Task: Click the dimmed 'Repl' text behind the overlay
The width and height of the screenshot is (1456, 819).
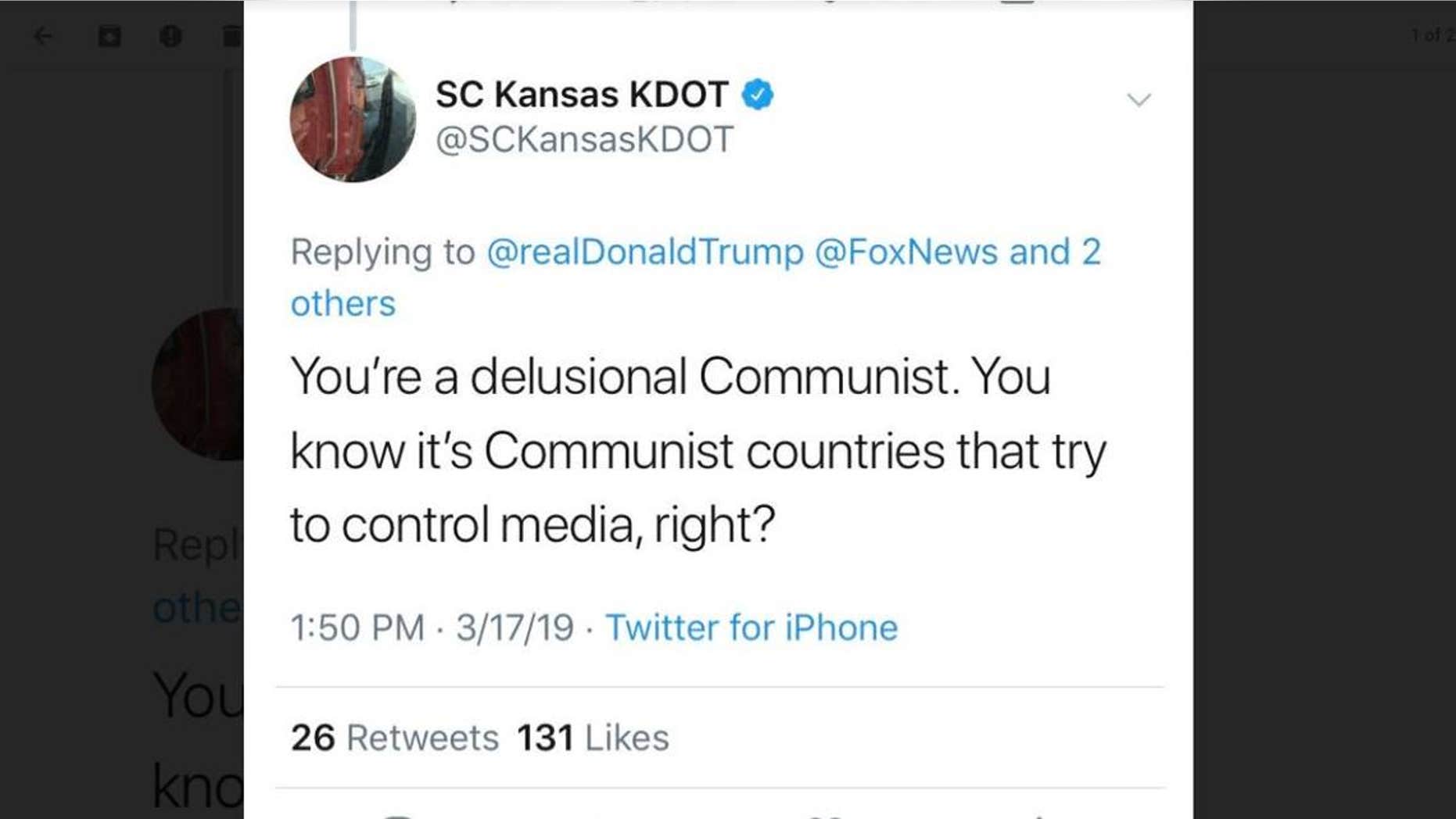Action: pos(195,545)
